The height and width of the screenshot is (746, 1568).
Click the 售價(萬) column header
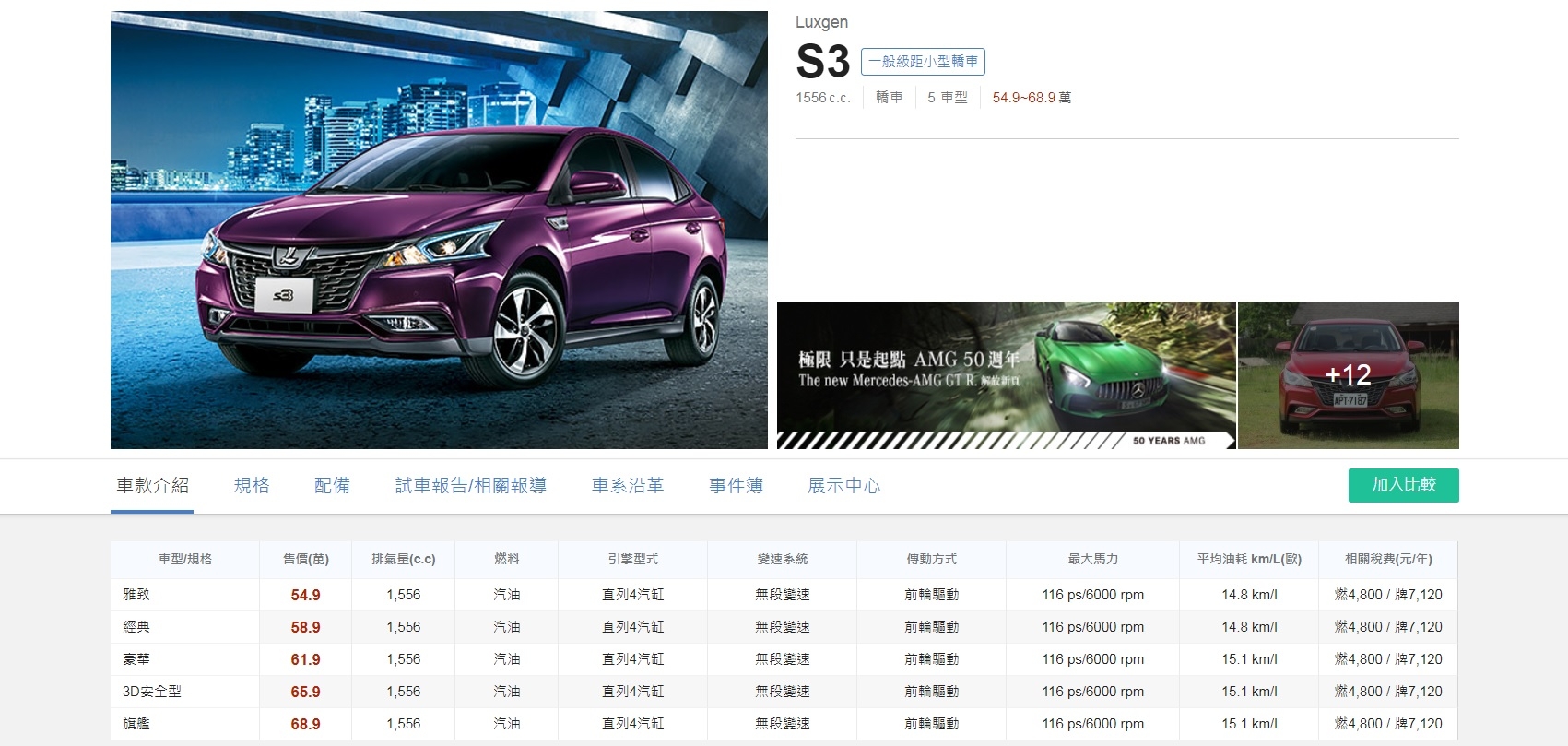pos(306,559)
